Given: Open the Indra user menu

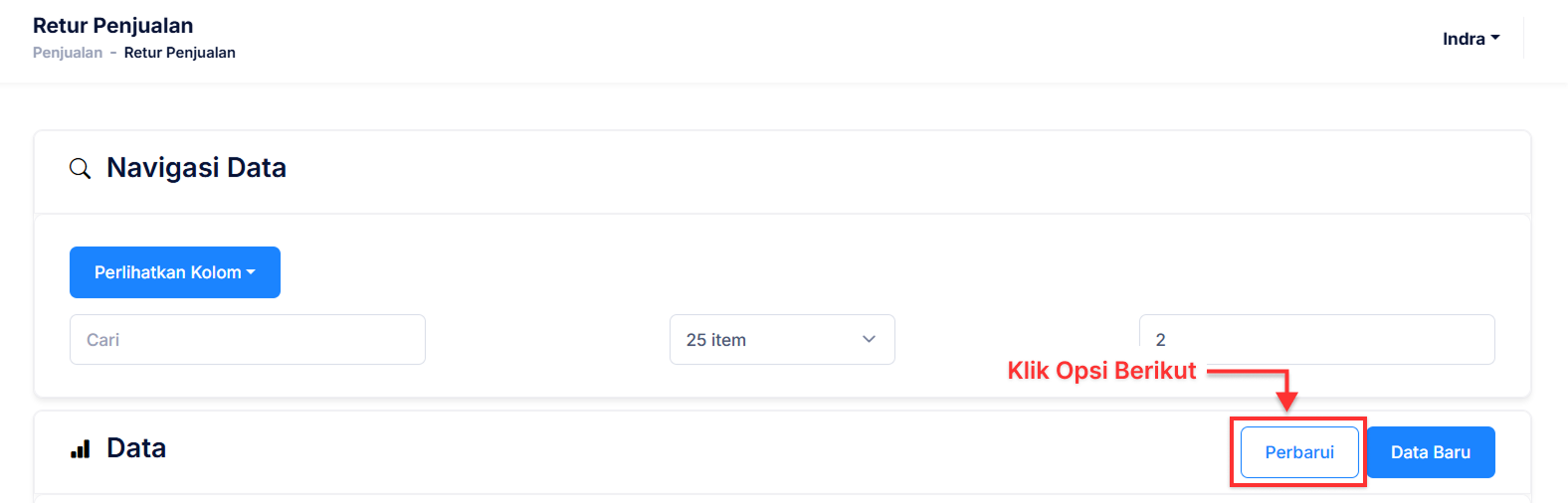Looking at the screenshot, I should click(1470, 39).
